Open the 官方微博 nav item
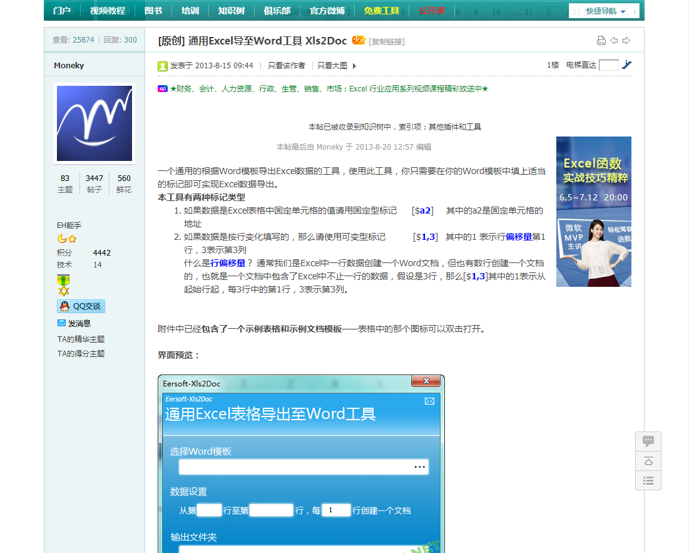 tap(327, 11)
